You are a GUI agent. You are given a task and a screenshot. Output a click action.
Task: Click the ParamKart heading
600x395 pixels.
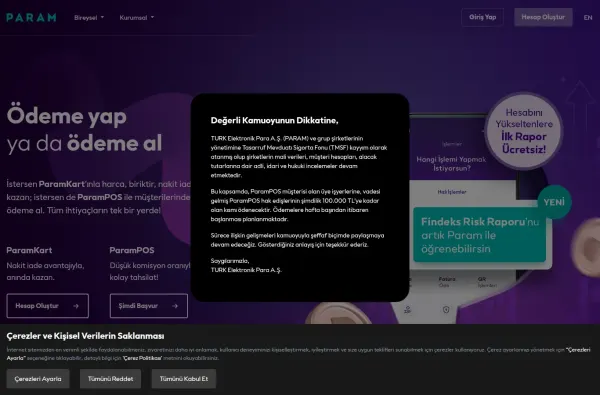click(x=29, y=250)
